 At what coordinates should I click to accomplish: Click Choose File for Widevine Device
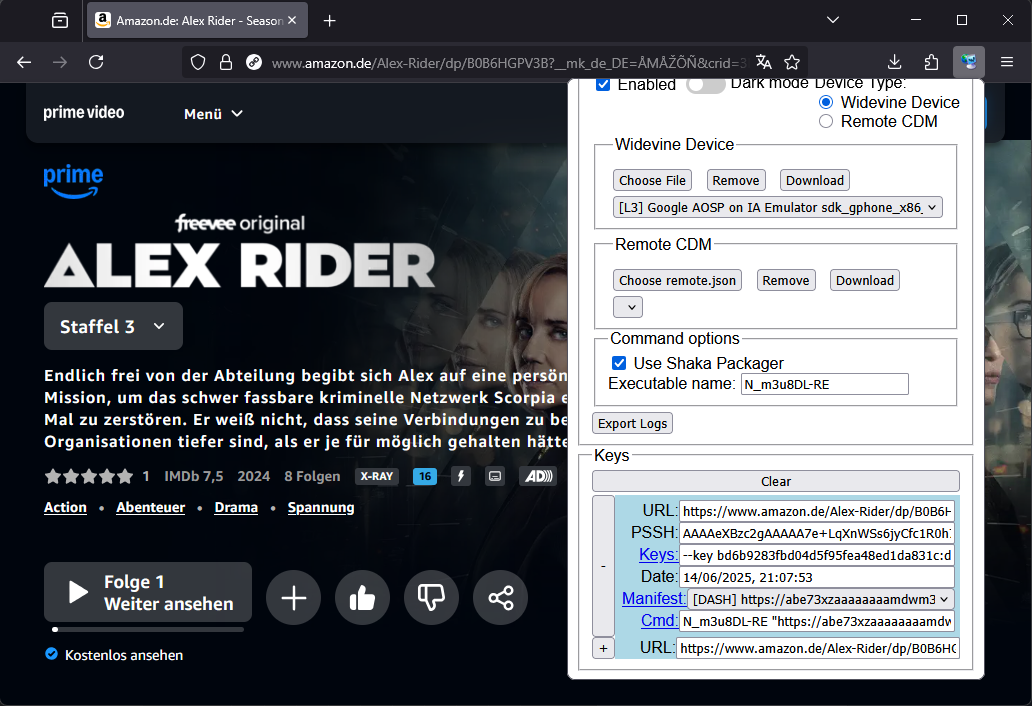pyautogui.click(x=652, y=180)
